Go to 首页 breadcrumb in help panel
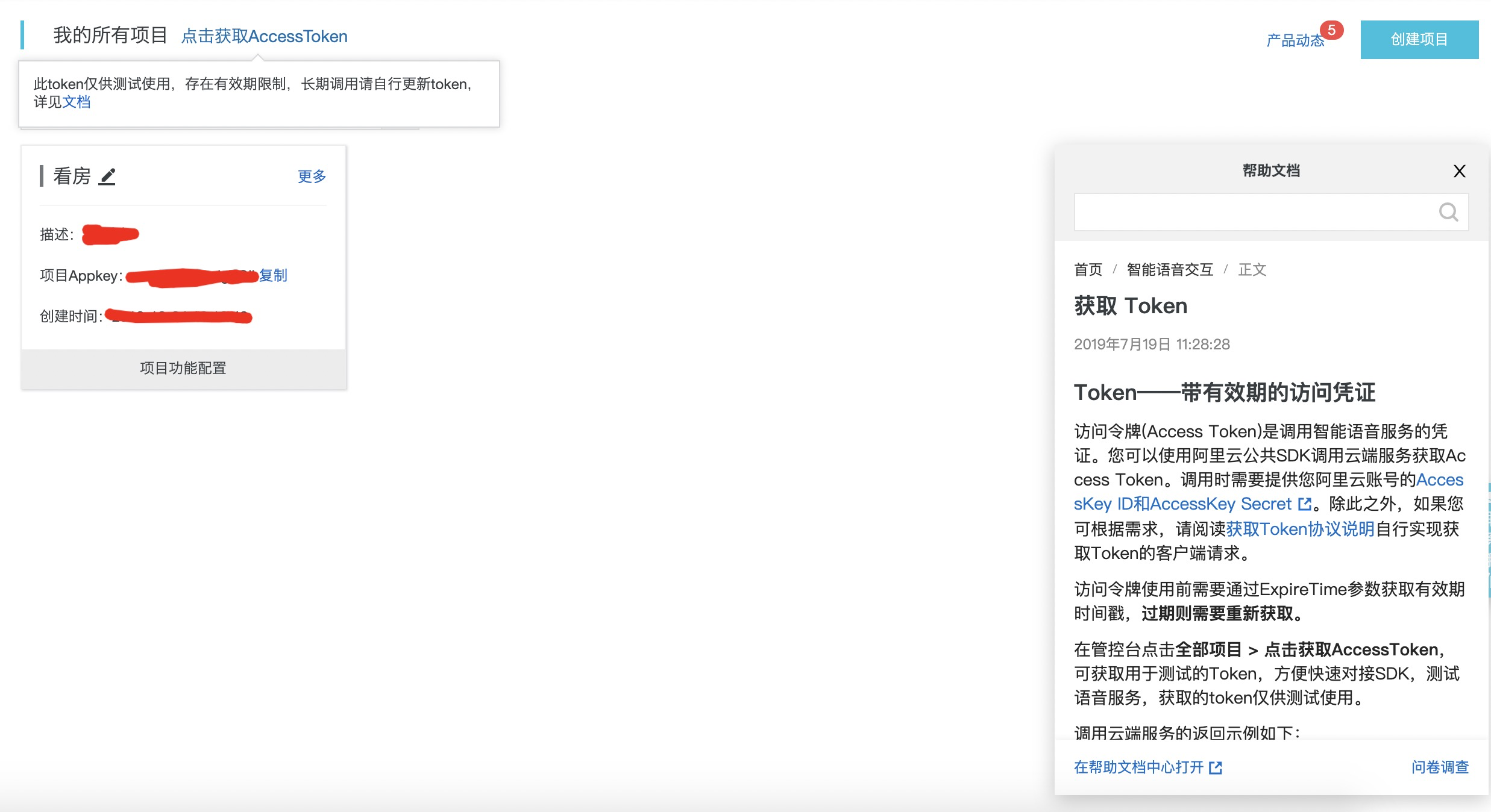Screen dimensions: 1491x812 (1088, 269)
